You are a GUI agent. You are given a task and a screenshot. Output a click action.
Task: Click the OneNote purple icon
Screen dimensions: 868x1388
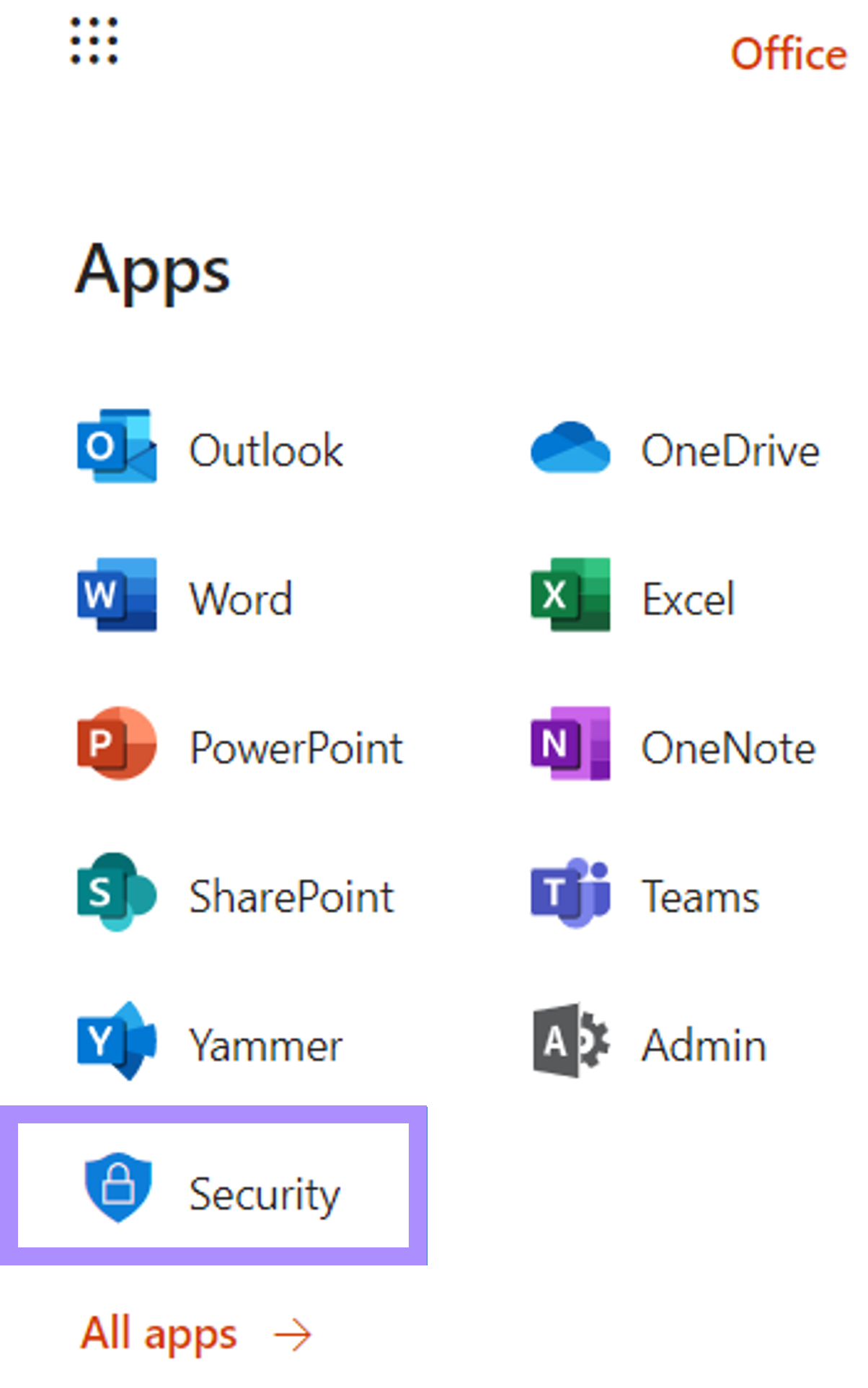point(570,743)
